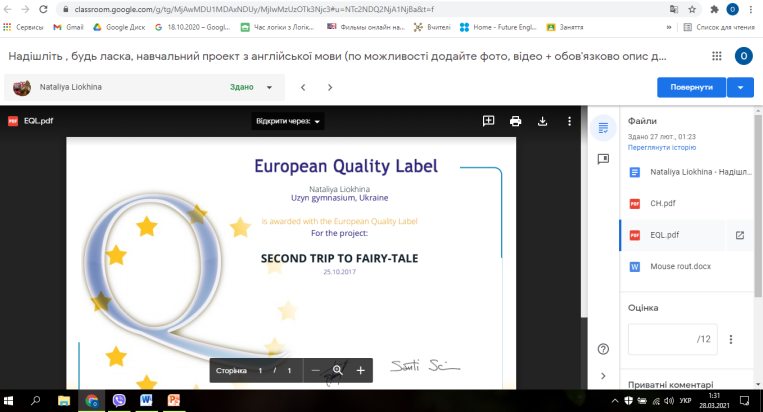The width and height of the screenshot is (763, 412).
Task: Bookmark this page with the star icon
Action: tap(692, 9)
